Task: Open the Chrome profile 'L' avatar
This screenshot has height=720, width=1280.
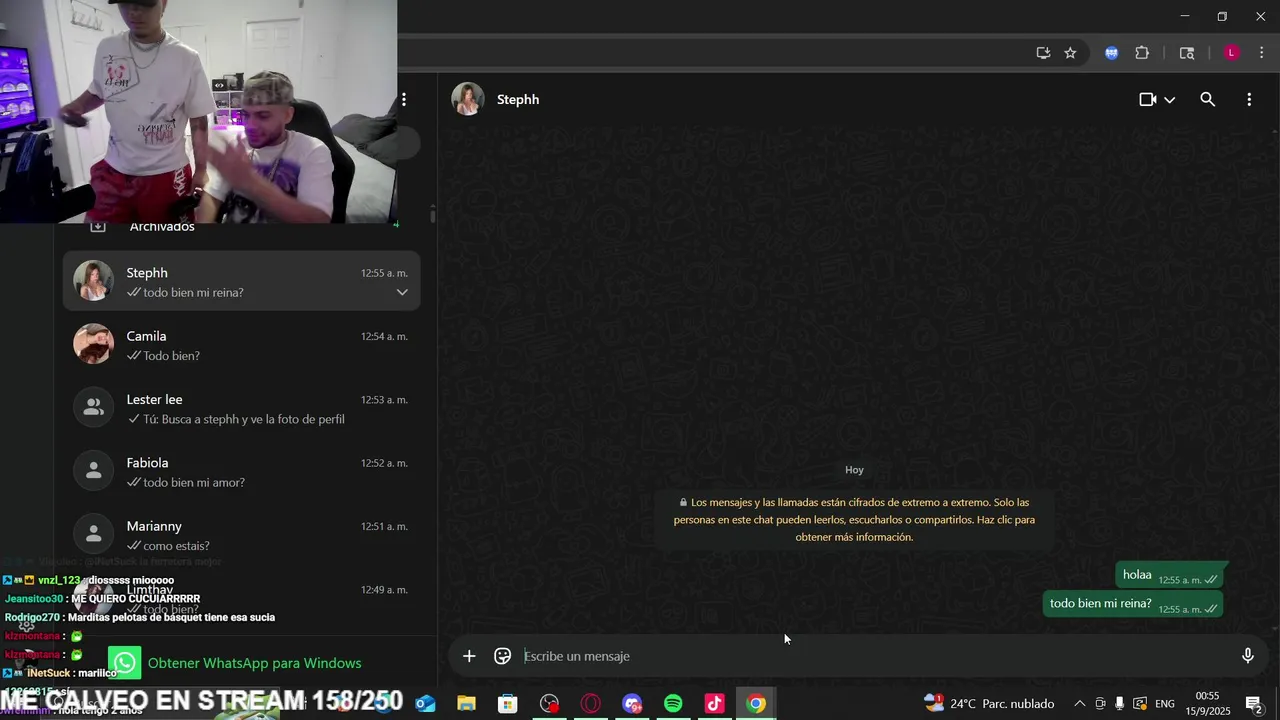Action: coord(1231,53)
